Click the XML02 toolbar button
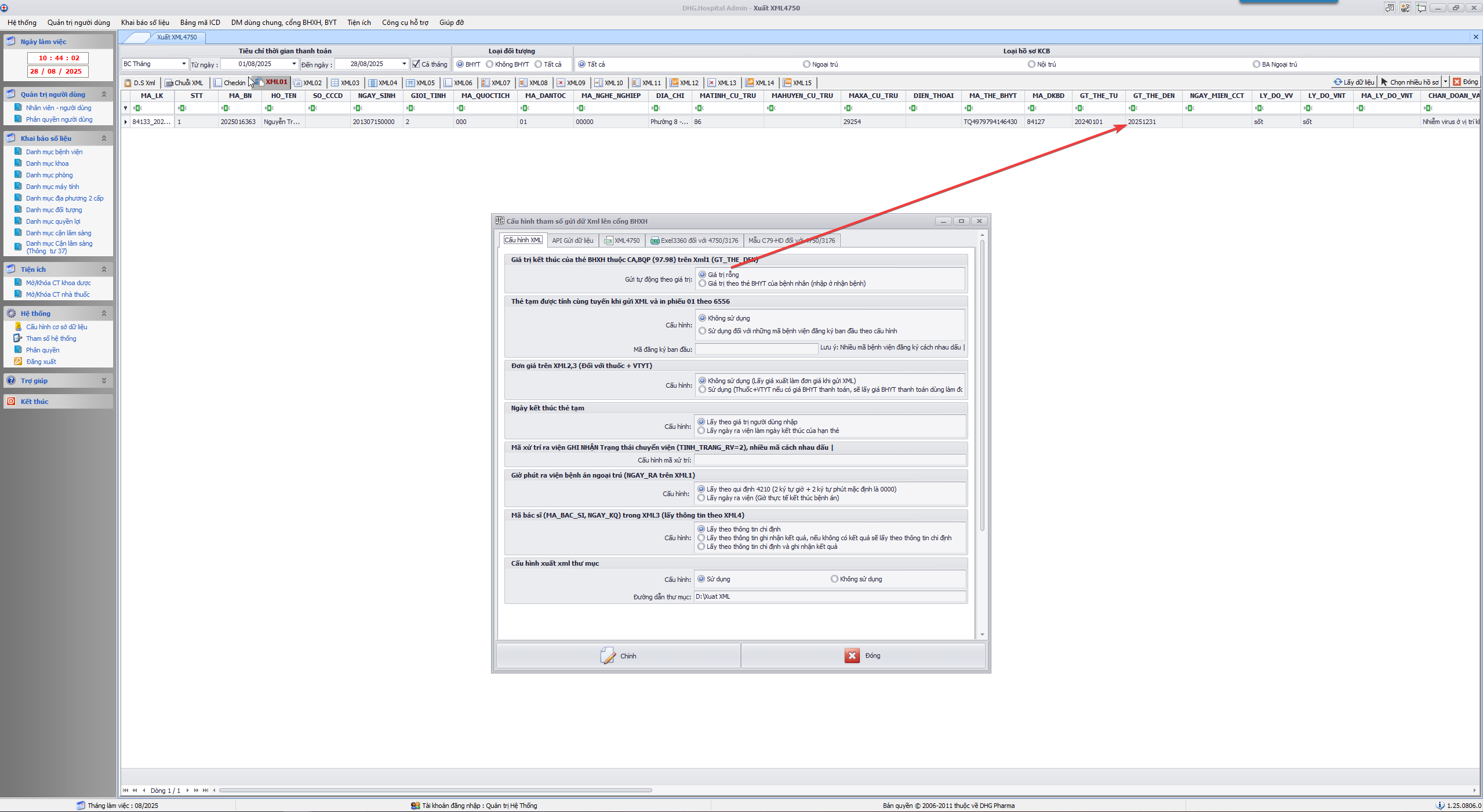1483x812 pixels. 308,82
